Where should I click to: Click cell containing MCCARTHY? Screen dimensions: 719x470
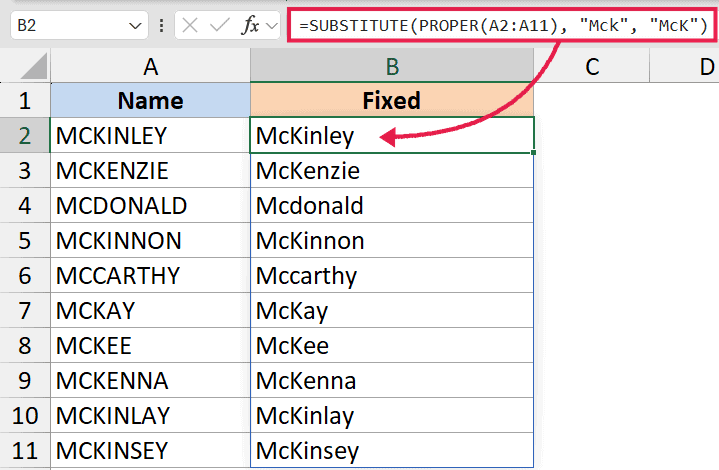click(150, 275)
